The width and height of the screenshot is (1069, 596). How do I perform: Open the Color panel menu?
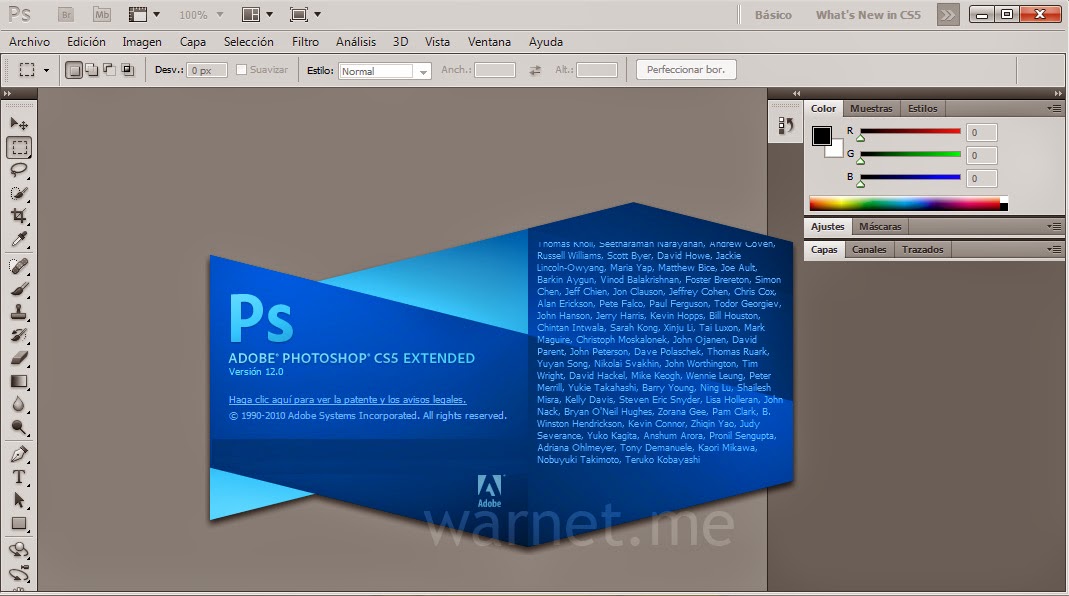tap(1054, 108)
